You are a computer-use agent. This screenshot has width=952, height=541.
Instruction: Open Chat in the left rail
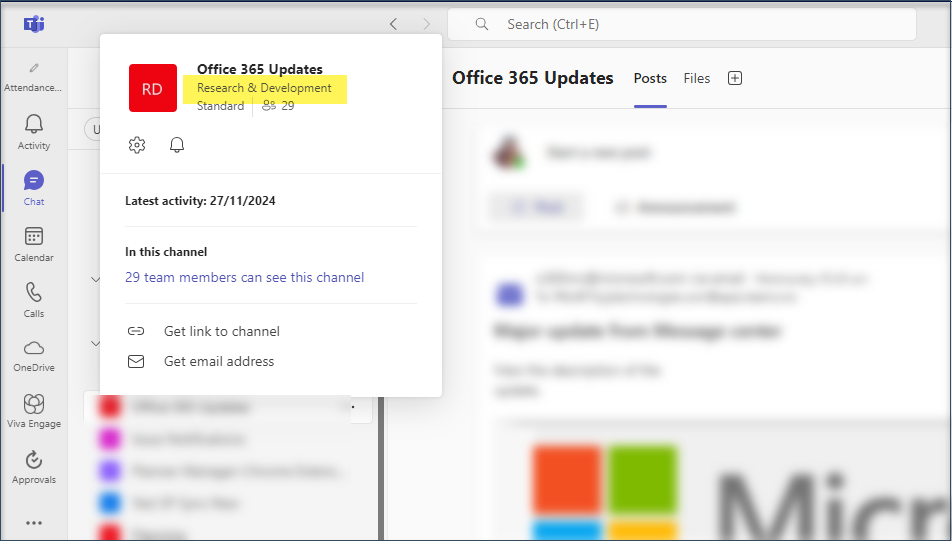point(34,187)
